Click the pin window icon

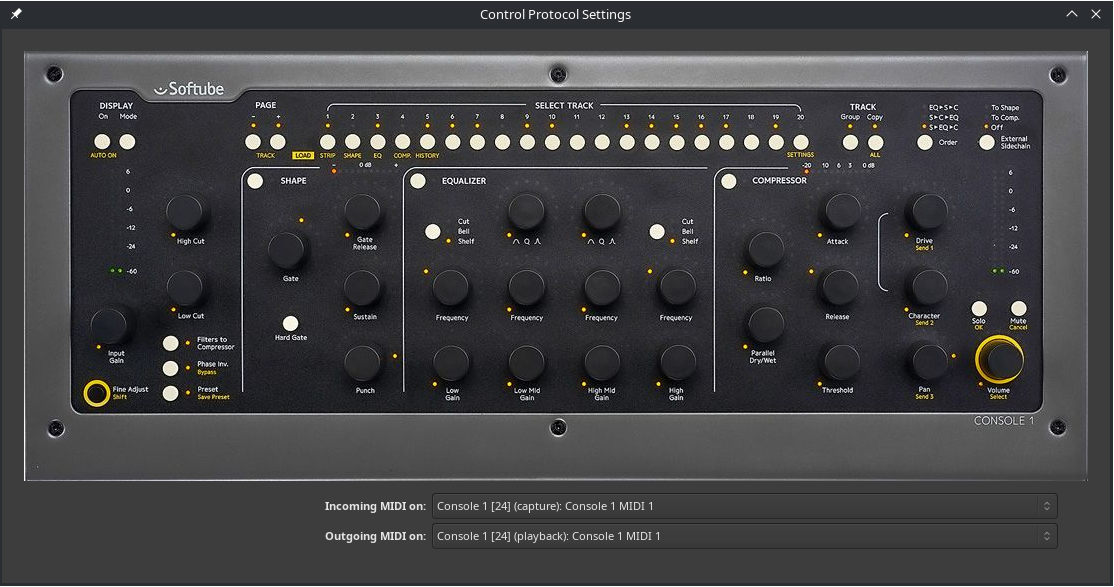pos(16,14)
